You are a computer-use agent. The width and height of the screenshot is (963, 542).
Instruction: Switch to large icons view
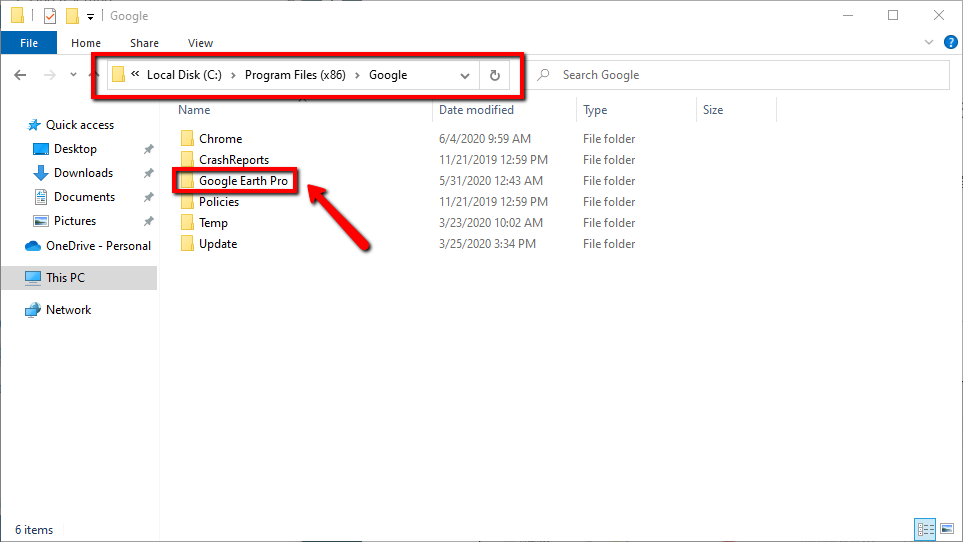tap(945, 529)
